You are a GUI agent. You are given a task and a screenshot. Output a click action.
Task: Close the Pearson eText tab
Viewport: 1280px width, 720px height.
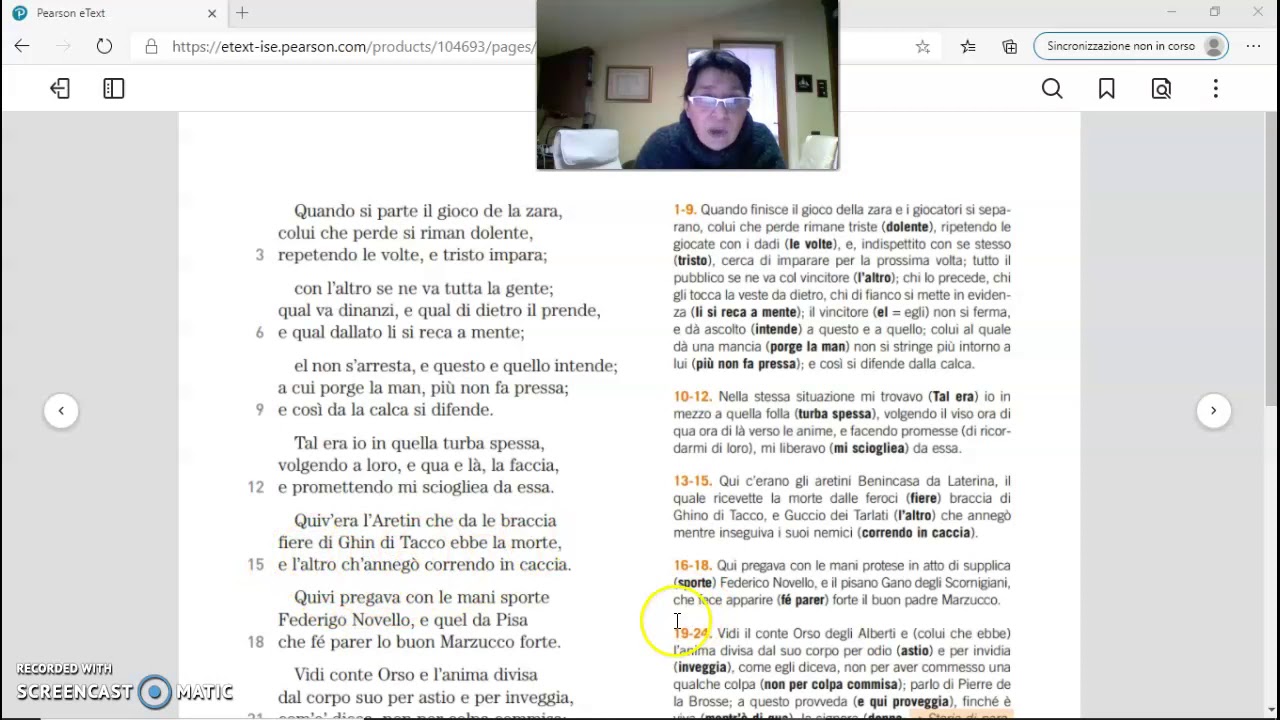(212, 13)
